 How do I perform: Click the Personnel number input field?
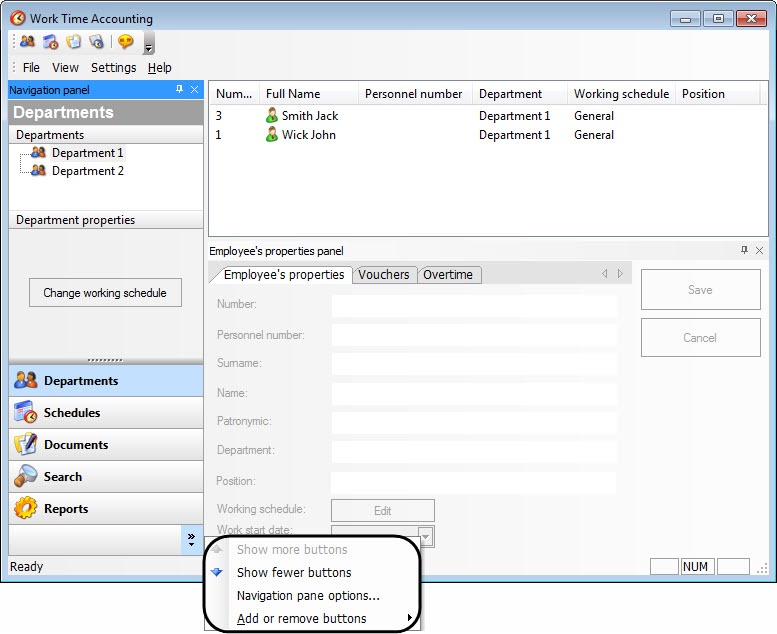tap(474, 335)
